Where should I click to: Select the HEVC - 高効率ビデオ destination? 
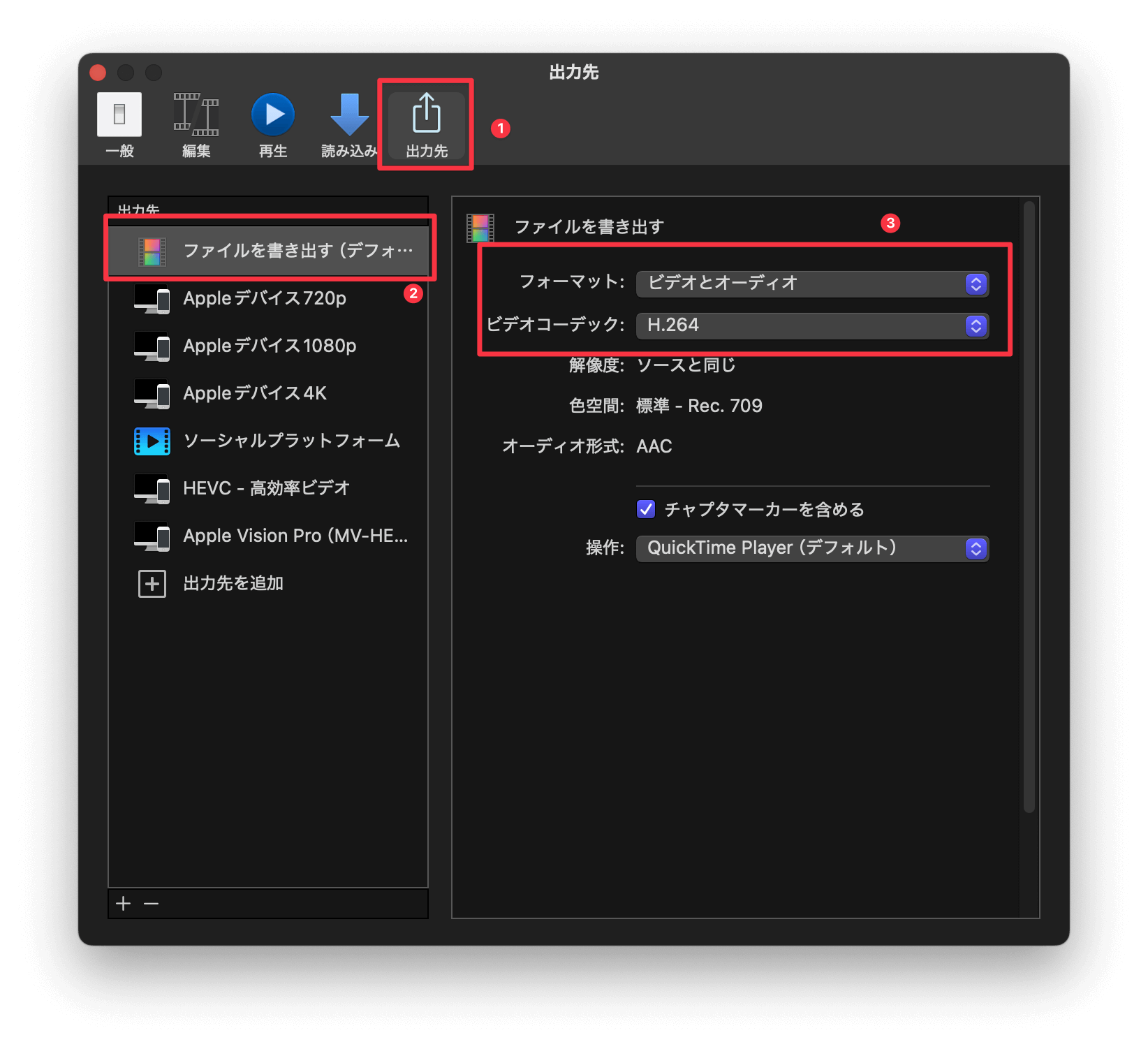(268, 488)
